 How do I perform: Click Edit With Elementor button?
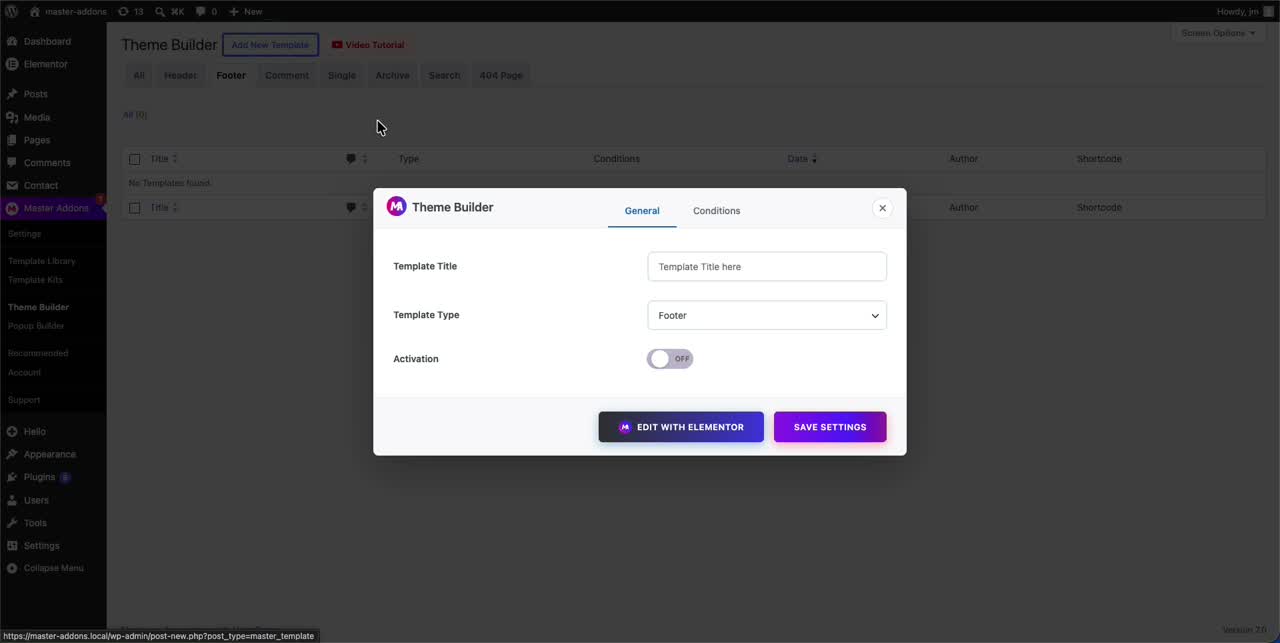[x=681, y=427]
